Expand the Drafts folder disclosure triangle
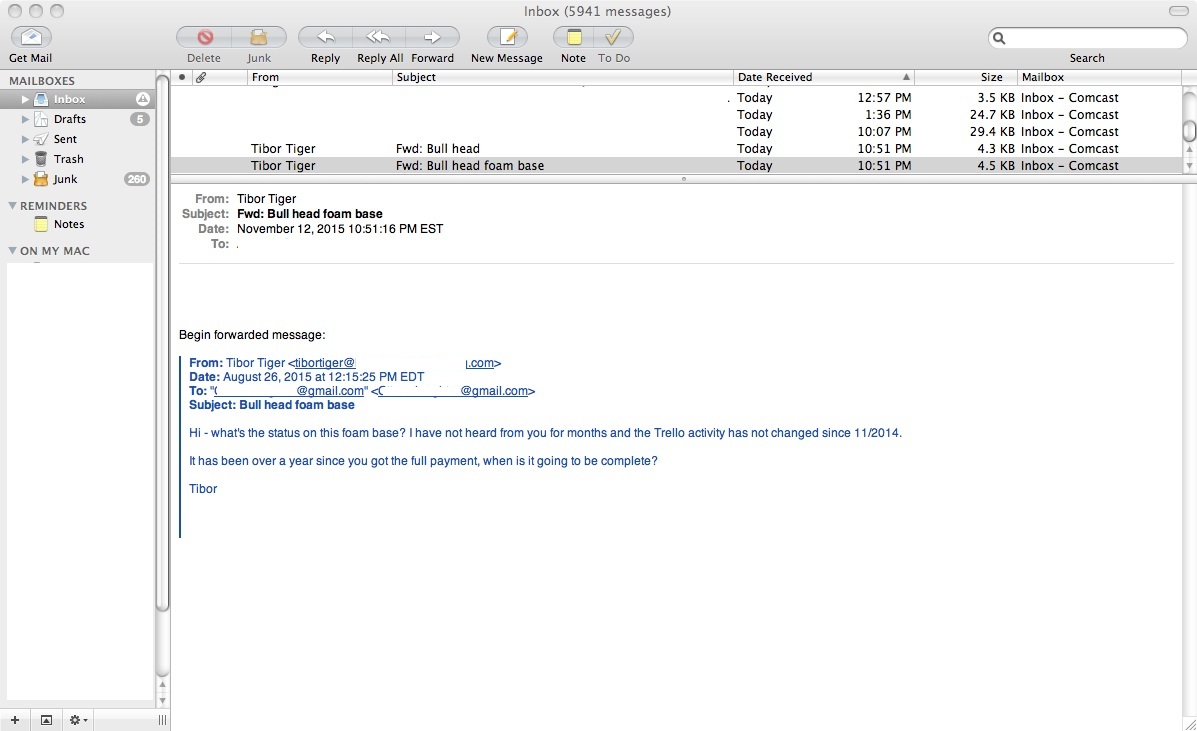Screen dimensions: 1197x731 pos(26,119)
